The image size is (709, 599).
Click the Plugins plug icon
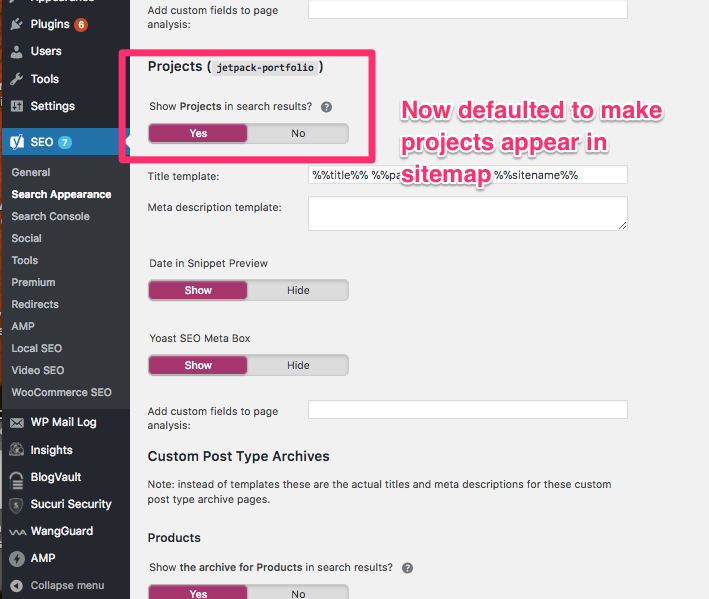click(17, 24)
